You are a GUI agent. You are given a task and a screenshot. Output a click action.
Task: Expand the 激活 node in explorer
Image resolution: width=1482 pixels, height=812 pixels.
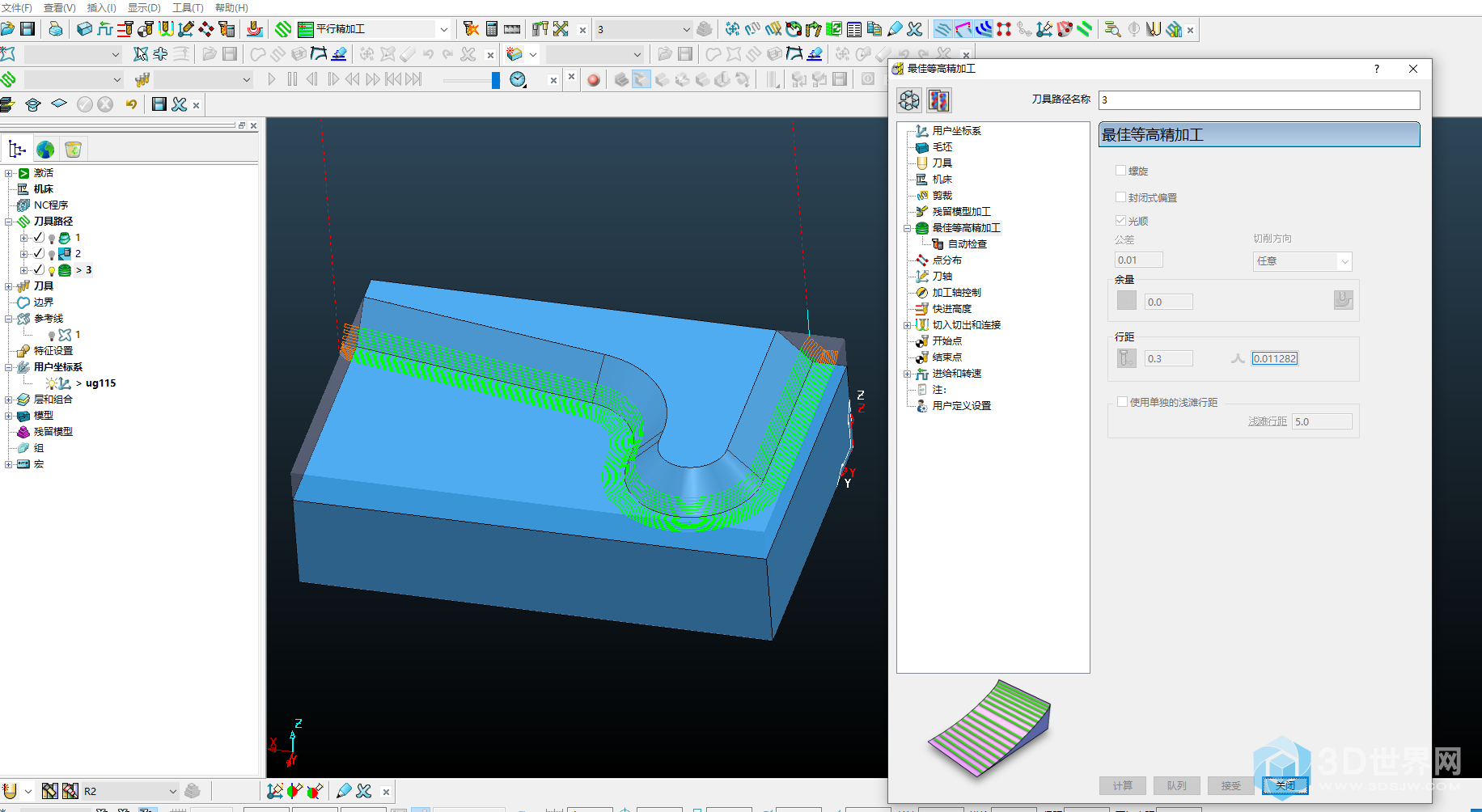click(9, 173)
